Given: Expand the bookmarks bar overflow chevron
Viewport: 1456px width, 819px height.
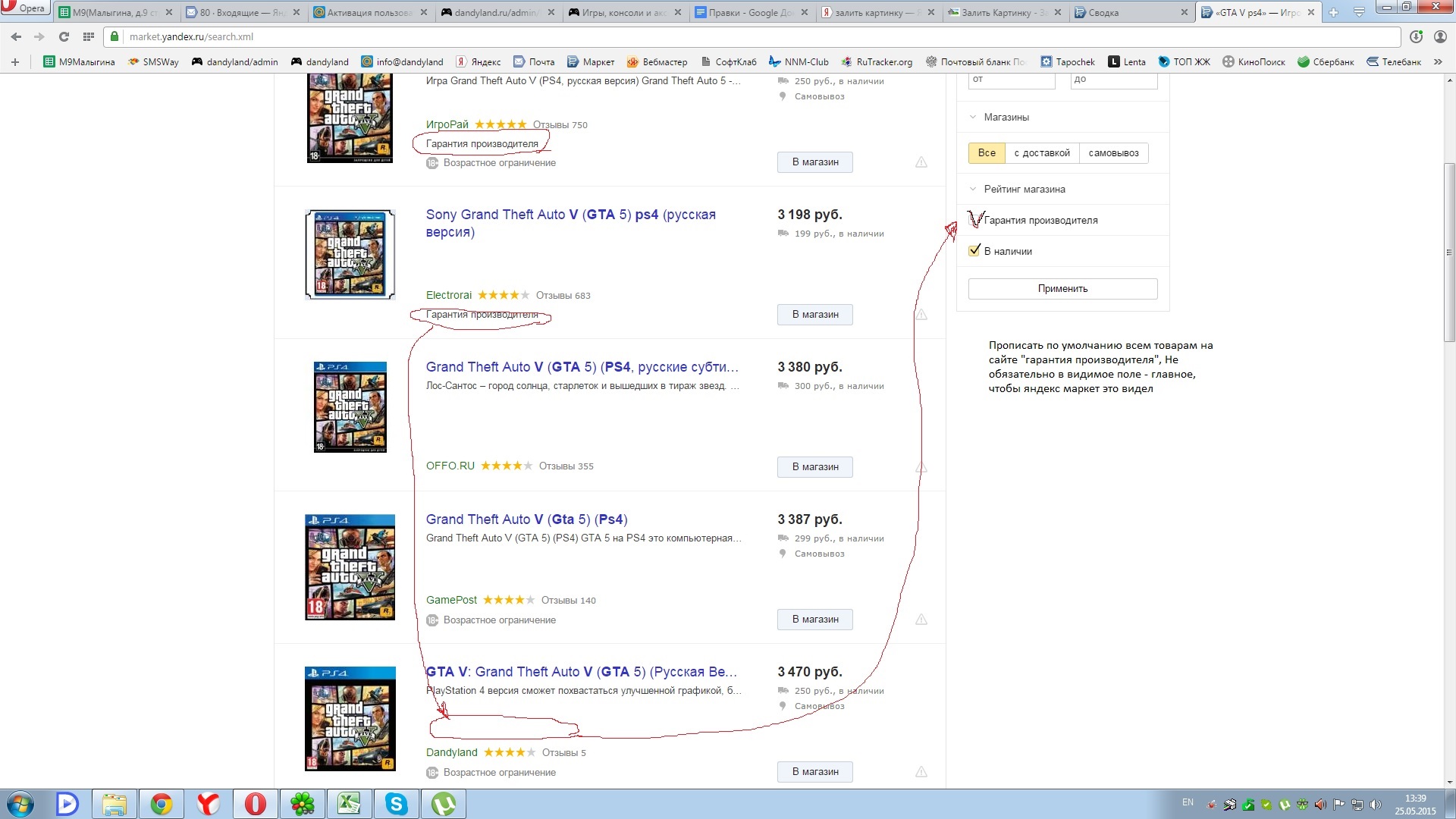Looking at the screenshot, I should point(1438,62).
